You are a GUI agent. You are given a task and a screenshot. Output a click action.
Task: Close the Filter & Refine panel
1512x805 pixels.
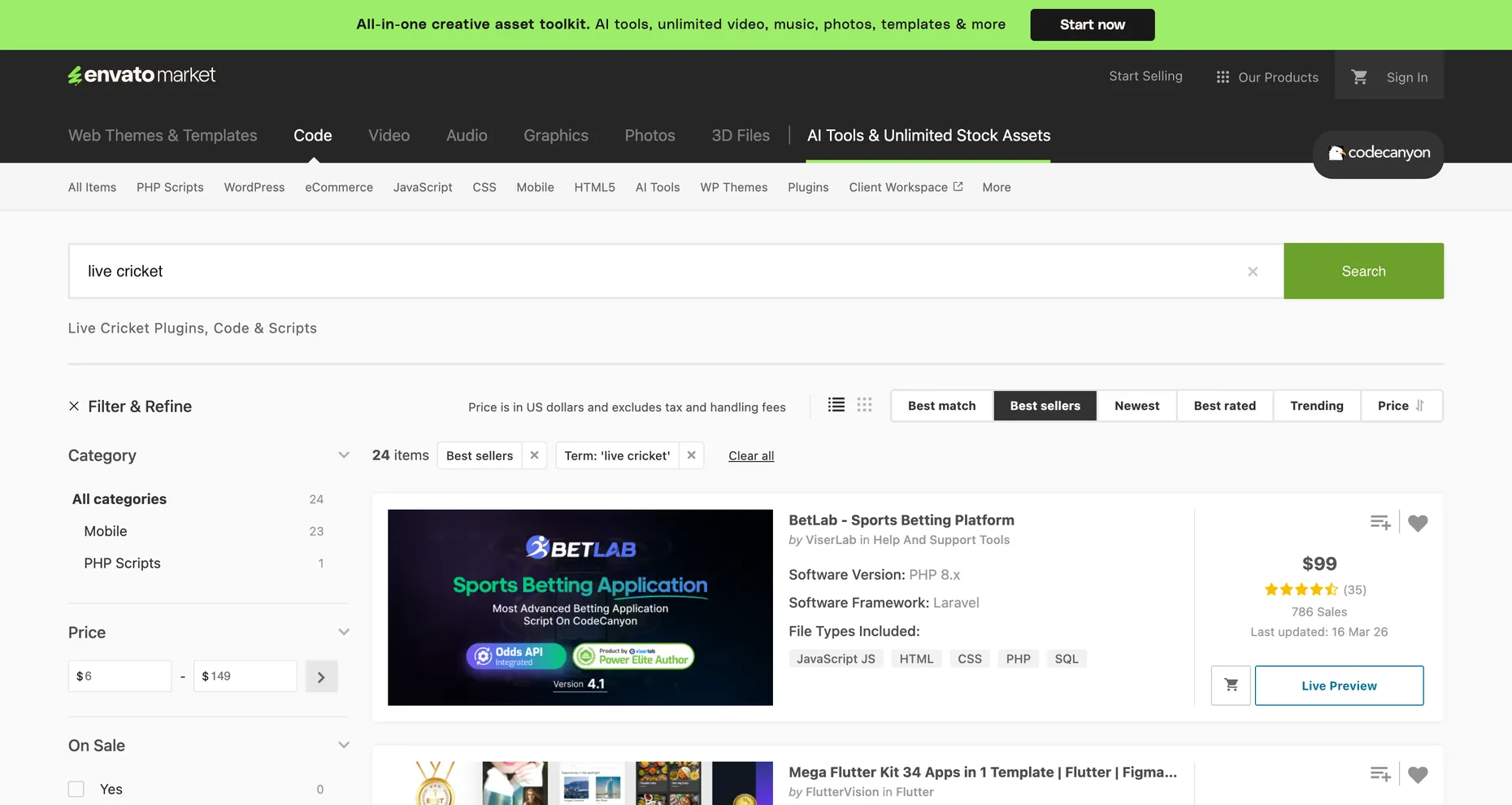74,406
